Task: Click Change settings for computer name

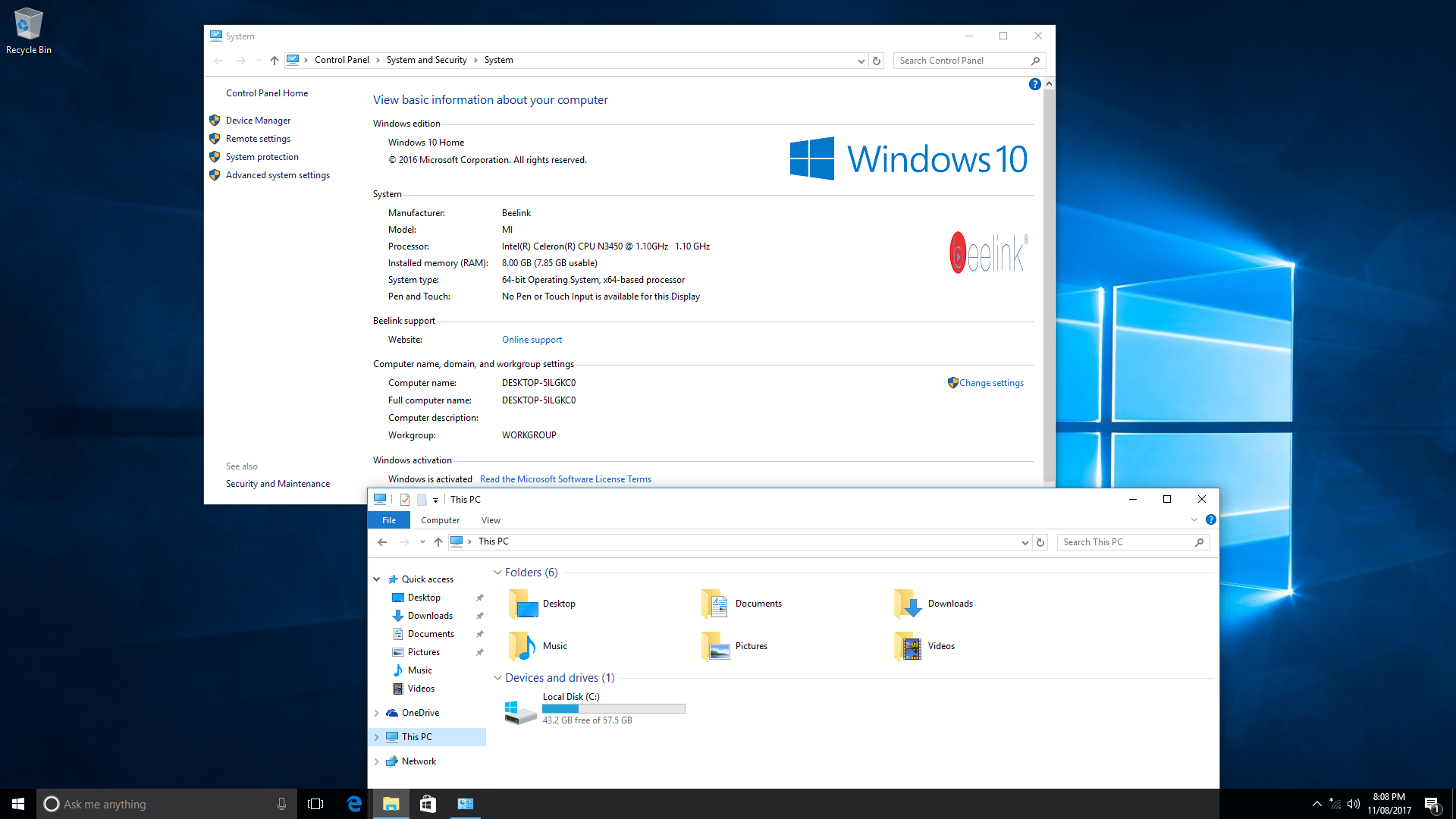Action: [x=991, y=383]
